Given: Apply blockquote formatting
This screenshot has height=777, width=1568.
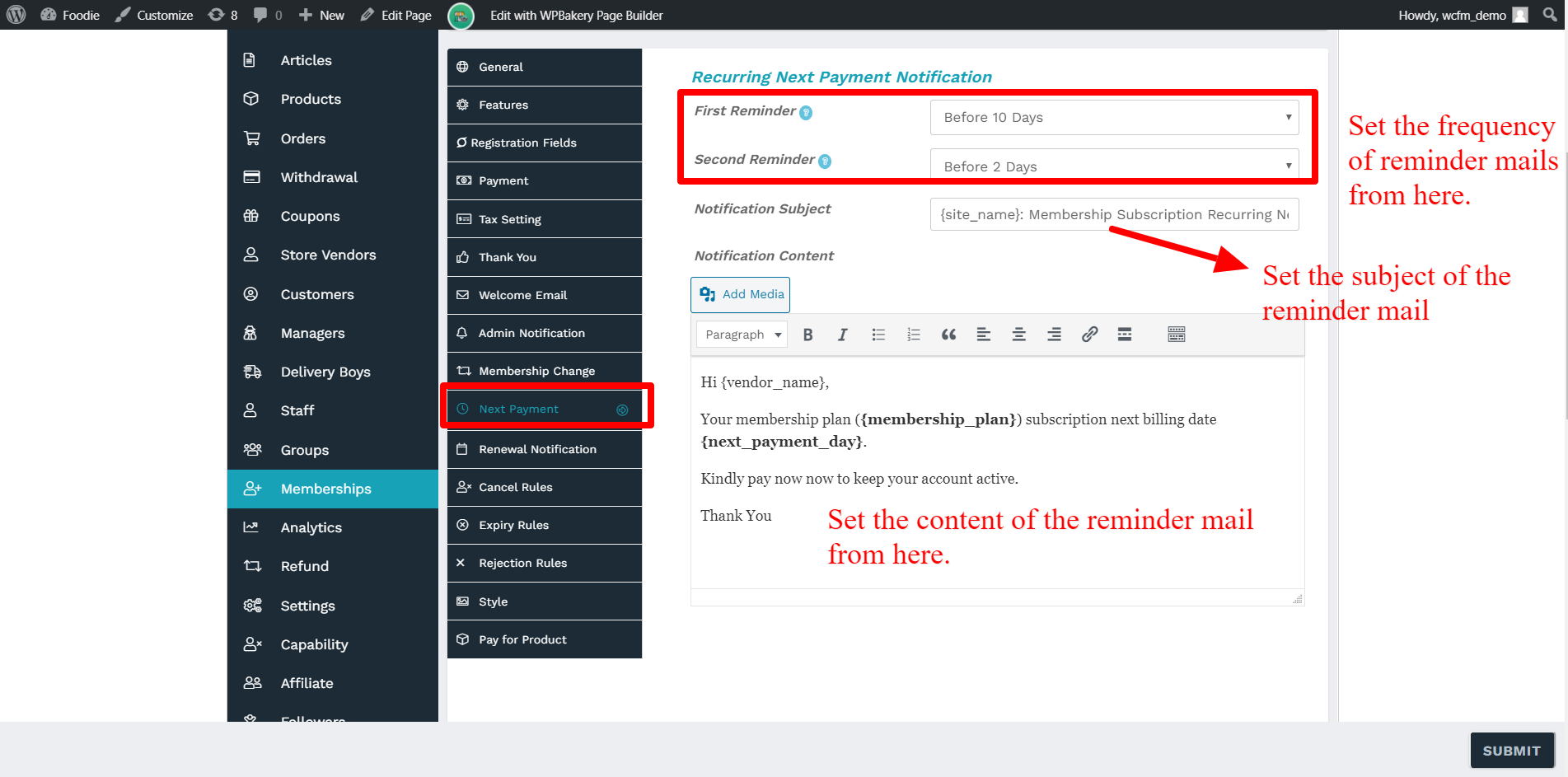Looking at the screenshot, I should (948, 335).
